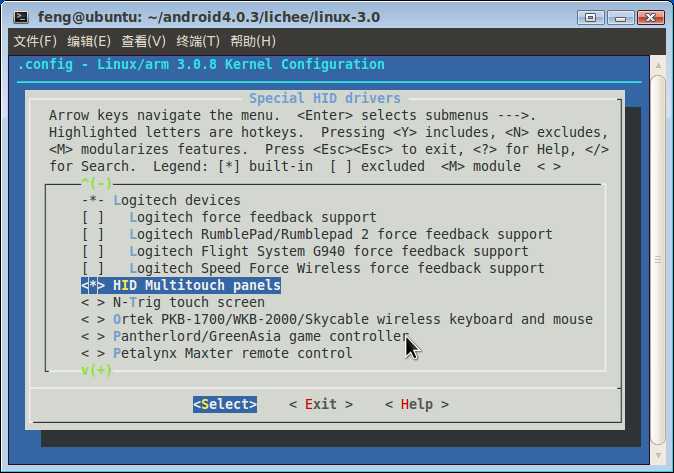The height and width of the screenshot is (473, 674).
Task: Click the HID Multitouch panels label
Action: [x=197, y=286]
